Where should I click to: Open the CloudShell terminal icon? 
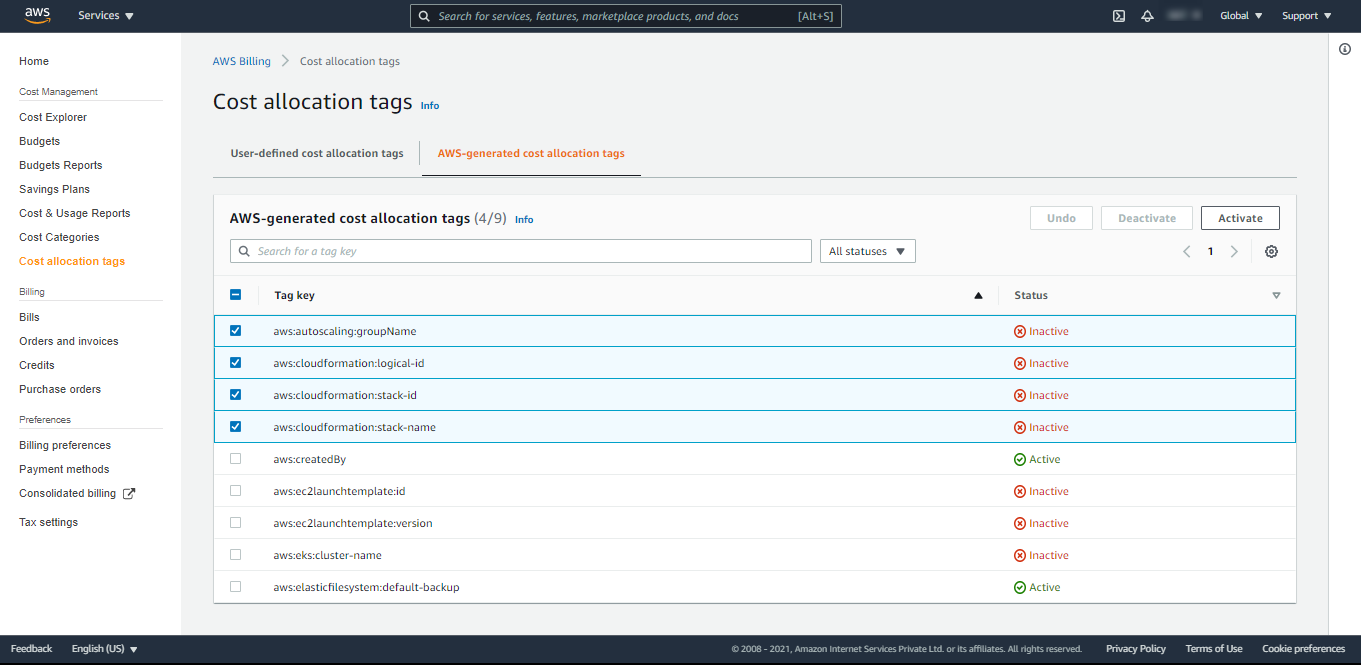pos(1119,16)
